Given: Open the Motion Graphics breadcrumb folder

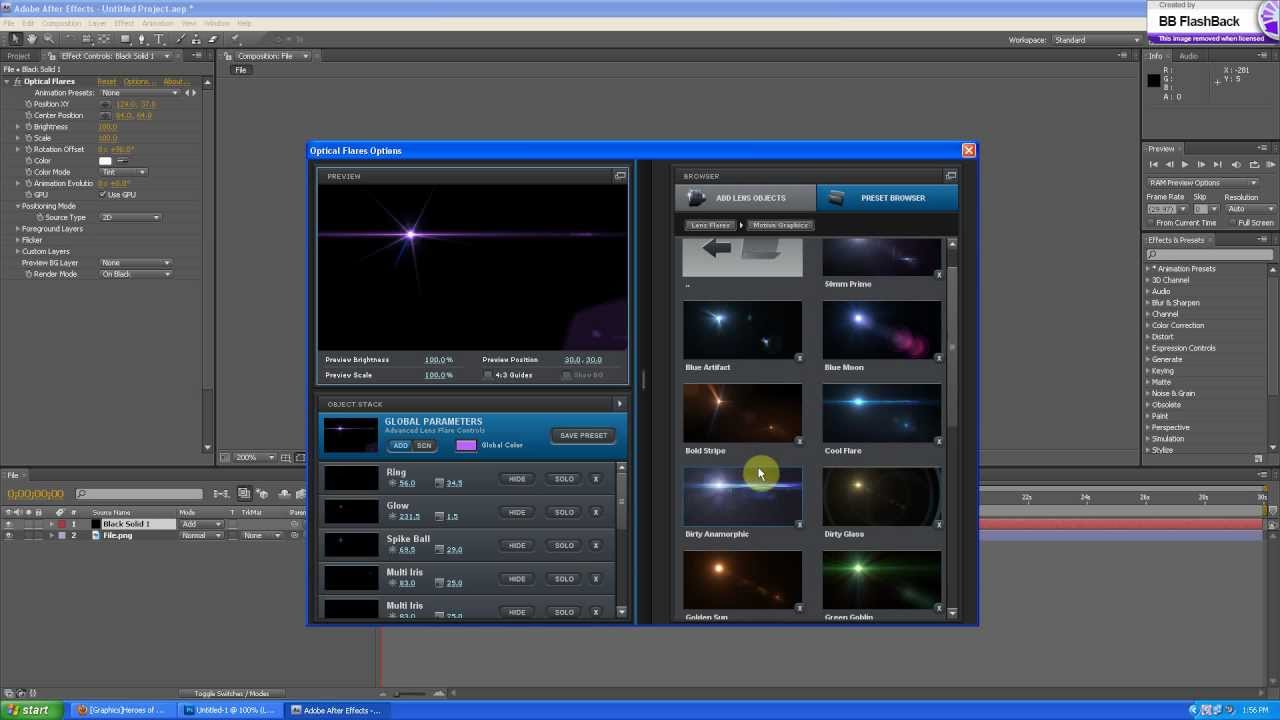Looking at the screenshot, I should (780, 225).
